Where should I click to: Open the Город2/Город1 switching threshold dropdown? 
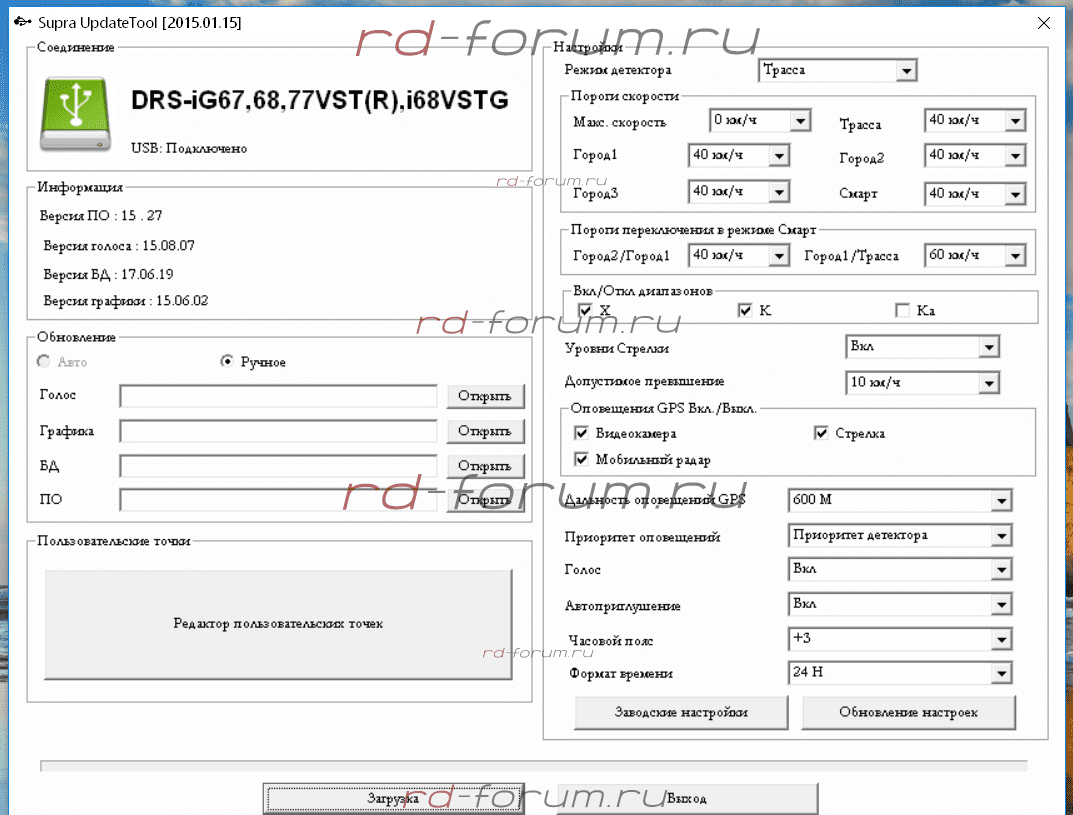click(738, 255)
